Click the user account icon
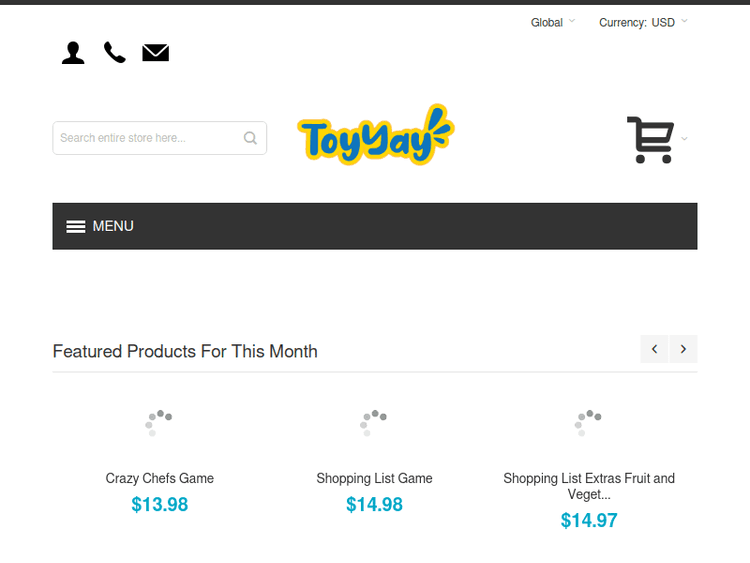750x563 pixels. (x=73, y=53)
